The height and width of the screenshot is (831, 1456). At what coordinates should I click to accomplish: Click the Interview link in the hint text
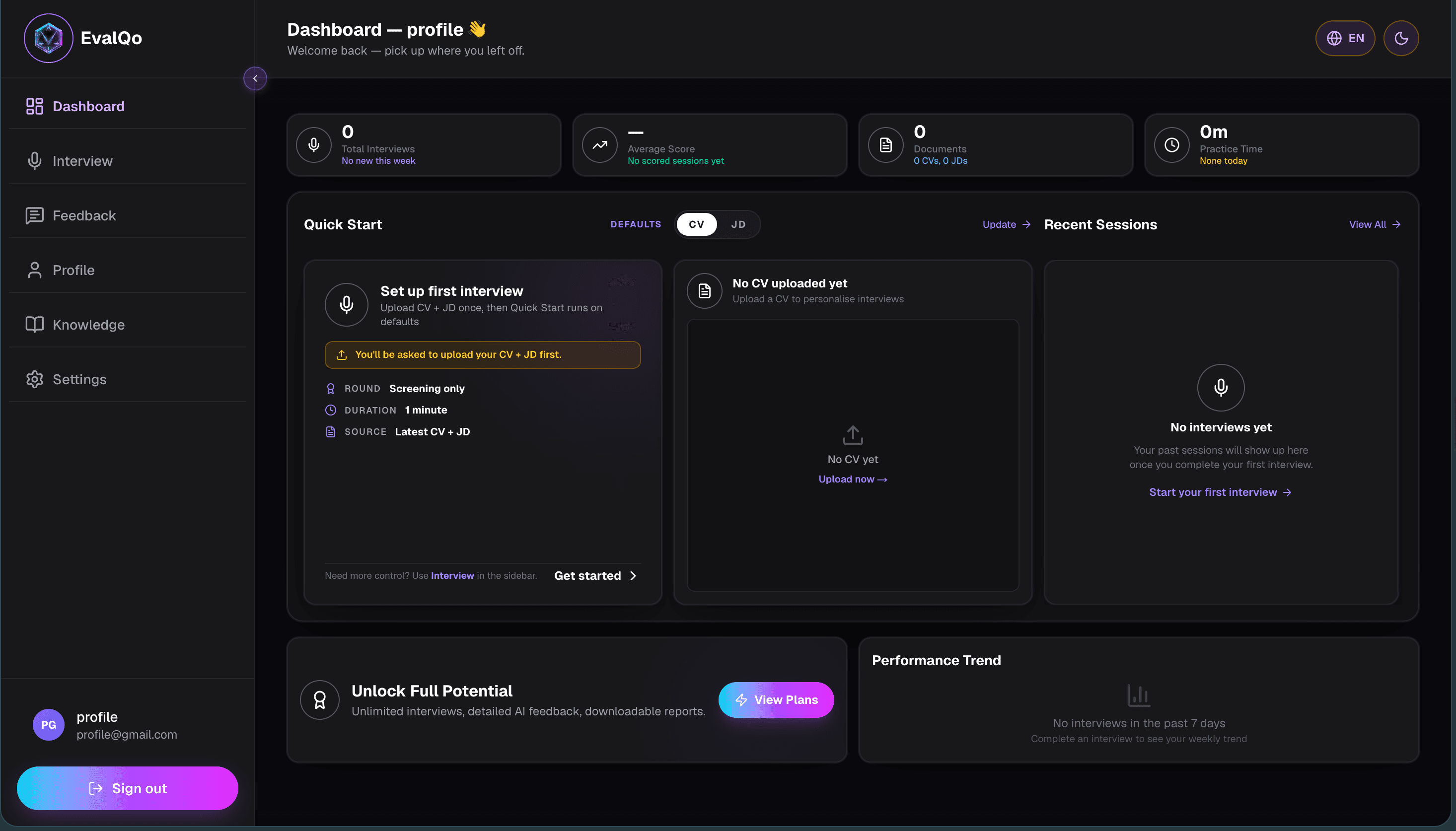pos(452,575)
